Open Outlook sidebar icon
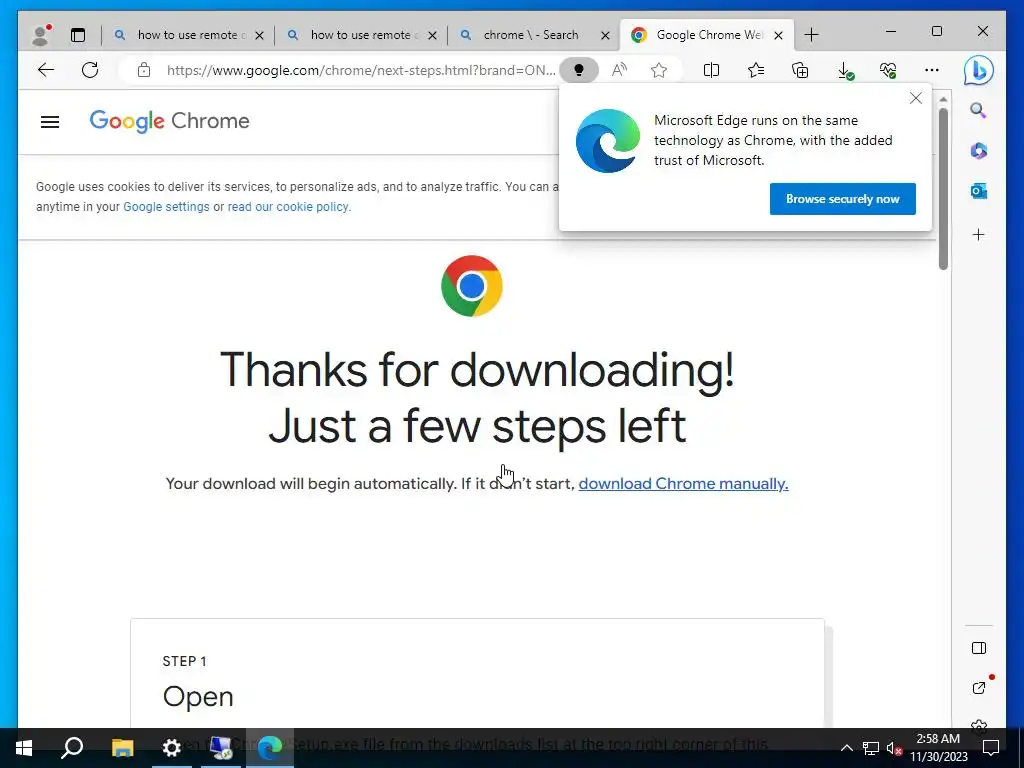 (978, 191)
